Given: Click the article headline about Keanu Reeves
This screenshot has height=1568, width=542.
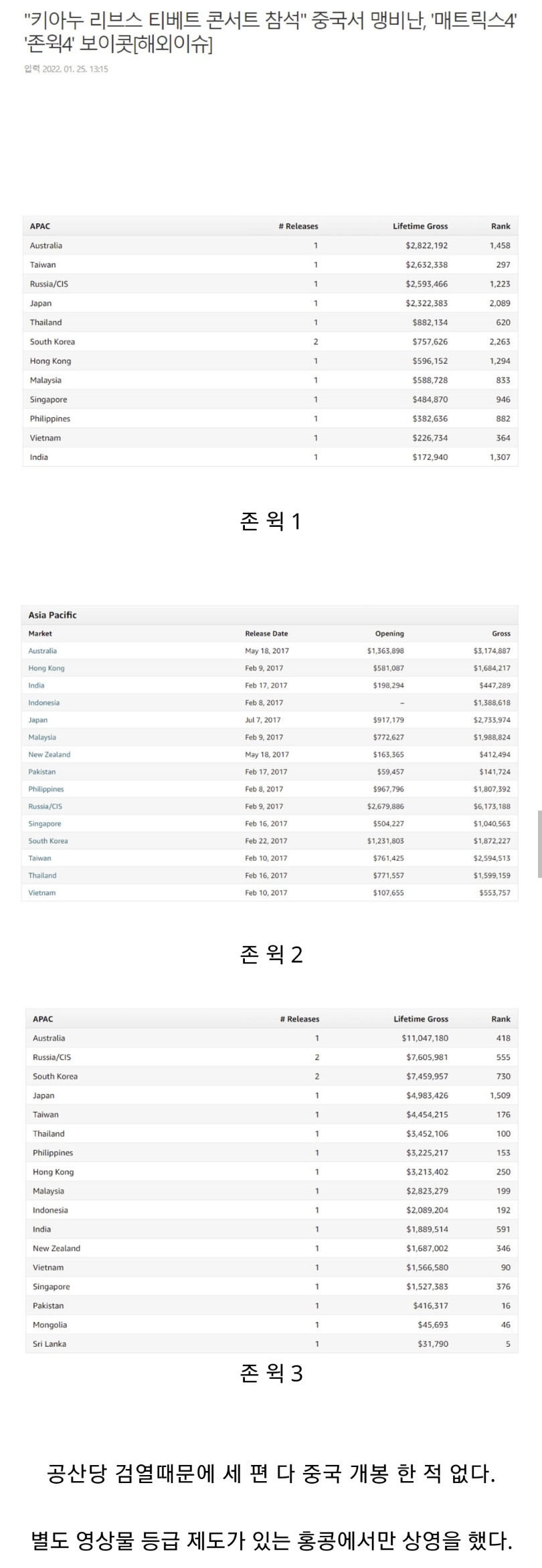Looking at the screenshot, I should [270, 33].
